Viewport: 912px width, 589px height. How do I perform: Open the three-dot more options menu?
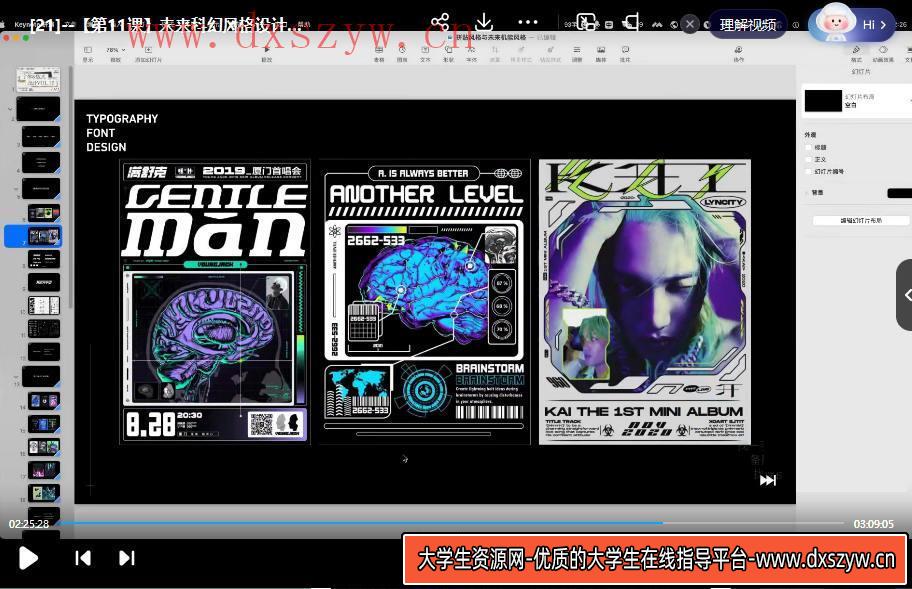528,22
